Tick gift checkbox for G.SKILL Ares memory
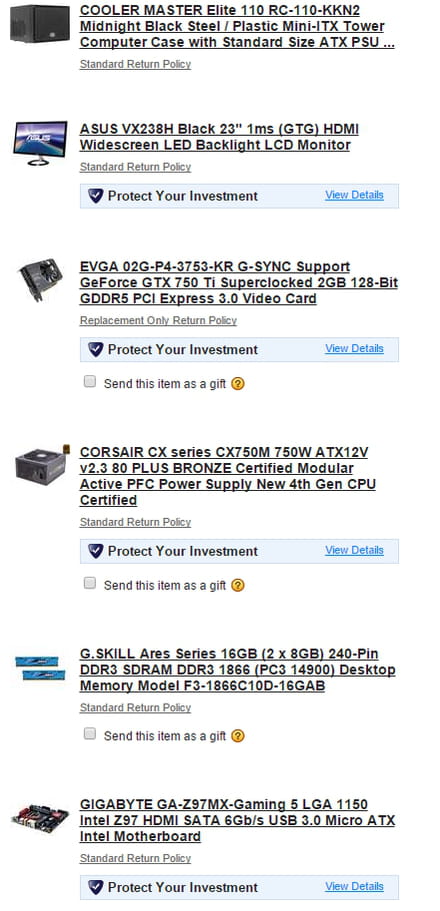 click(90, 734)
